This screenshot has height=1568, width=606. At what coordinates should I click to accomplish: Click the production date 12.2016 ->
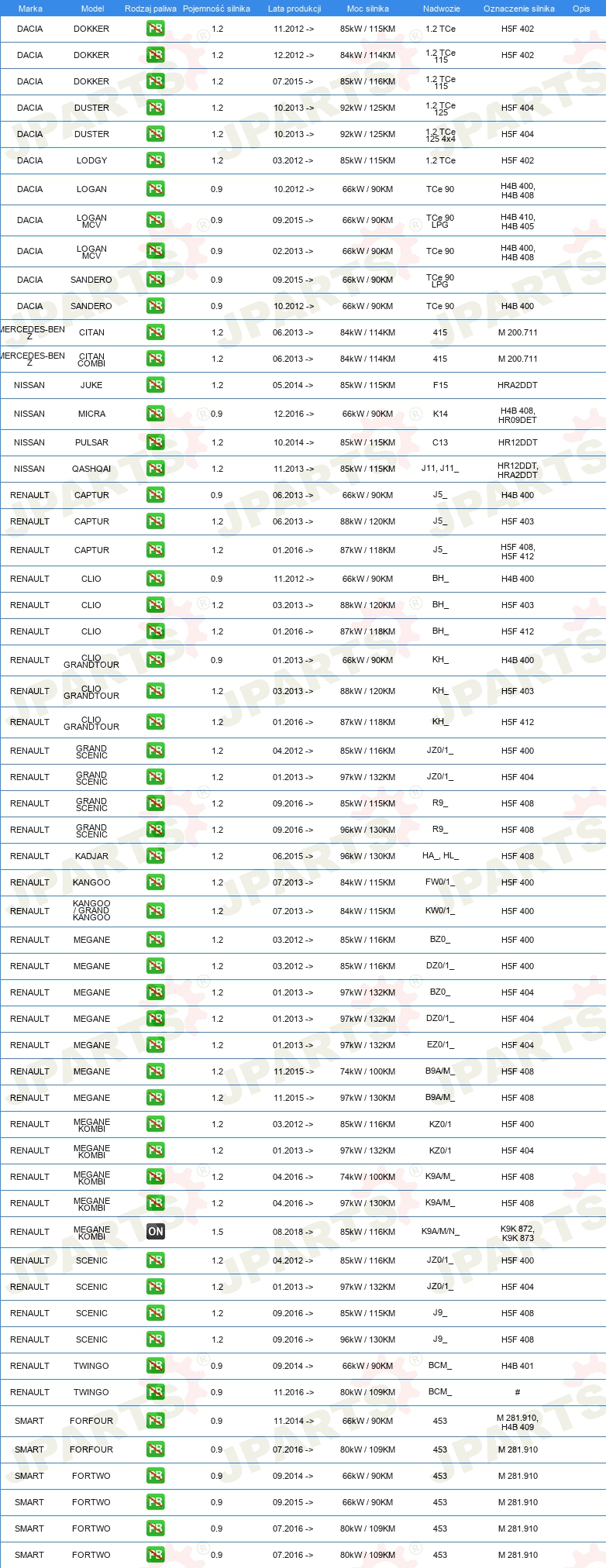[293, 414]
